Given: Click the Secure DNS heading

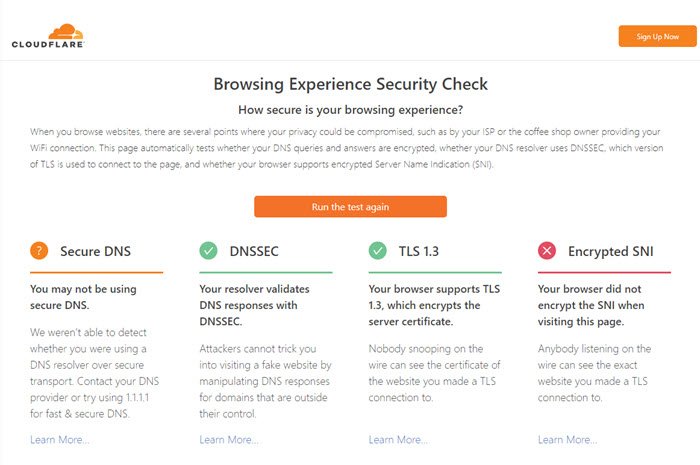Looking at the screenshot, I should coord(96,251).
